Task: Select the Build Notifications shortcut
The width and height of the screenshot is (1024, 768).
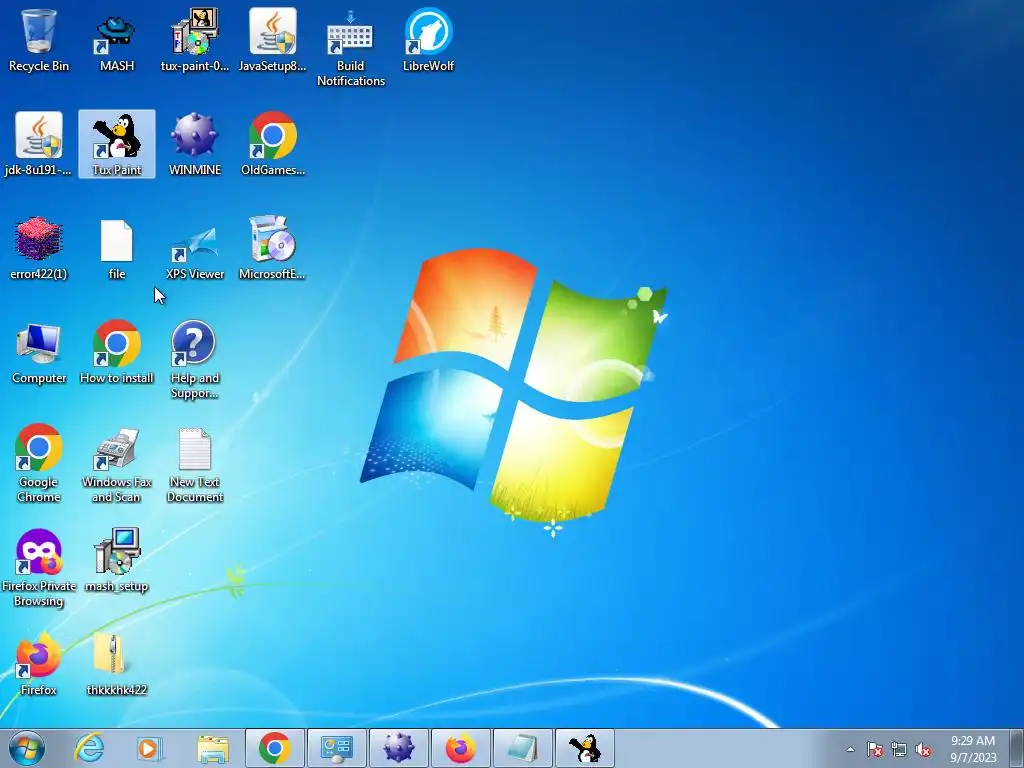Action: point(351,48)
